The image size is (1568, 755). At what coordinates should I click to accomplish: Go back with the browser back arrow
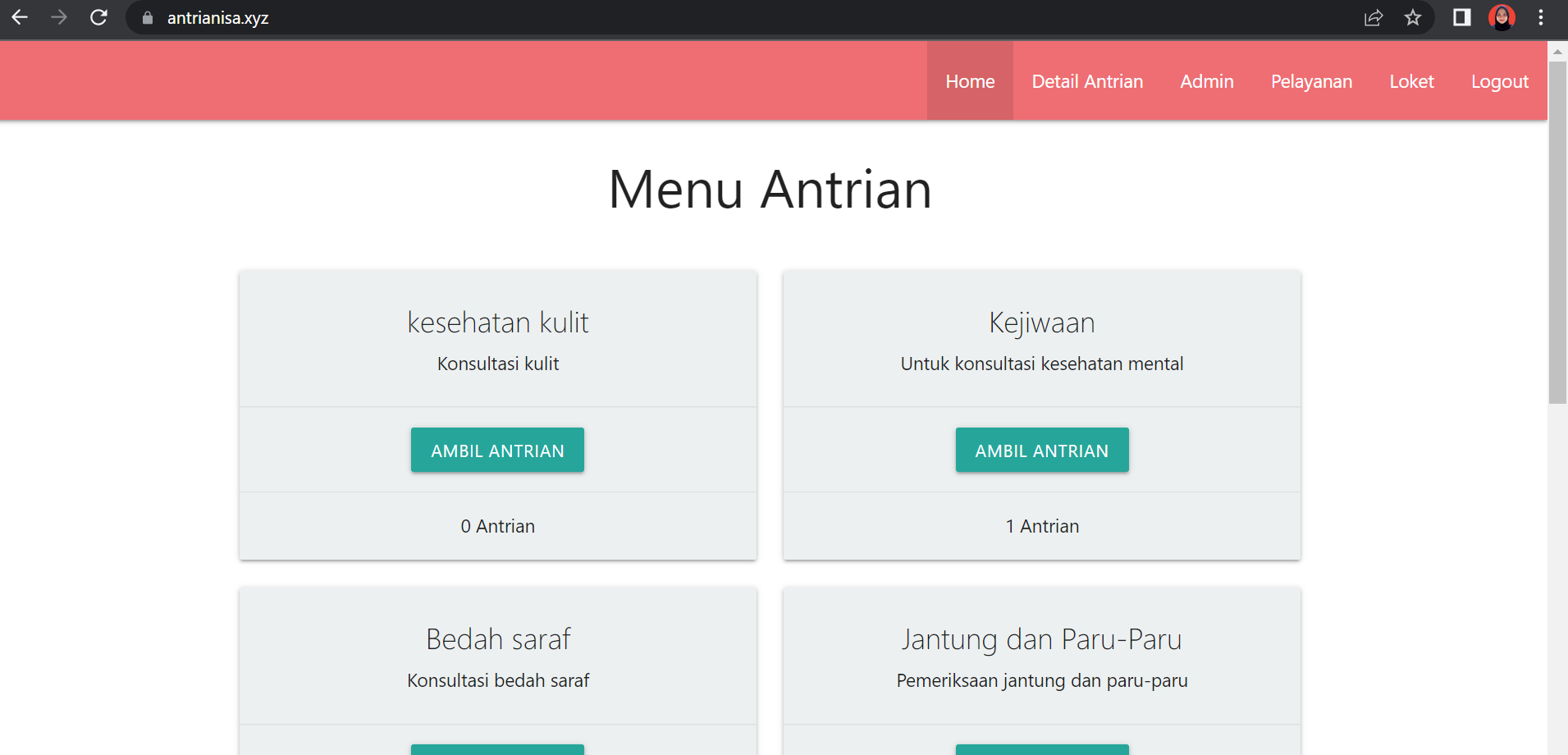pyautogui.click(x=20, y=17)
